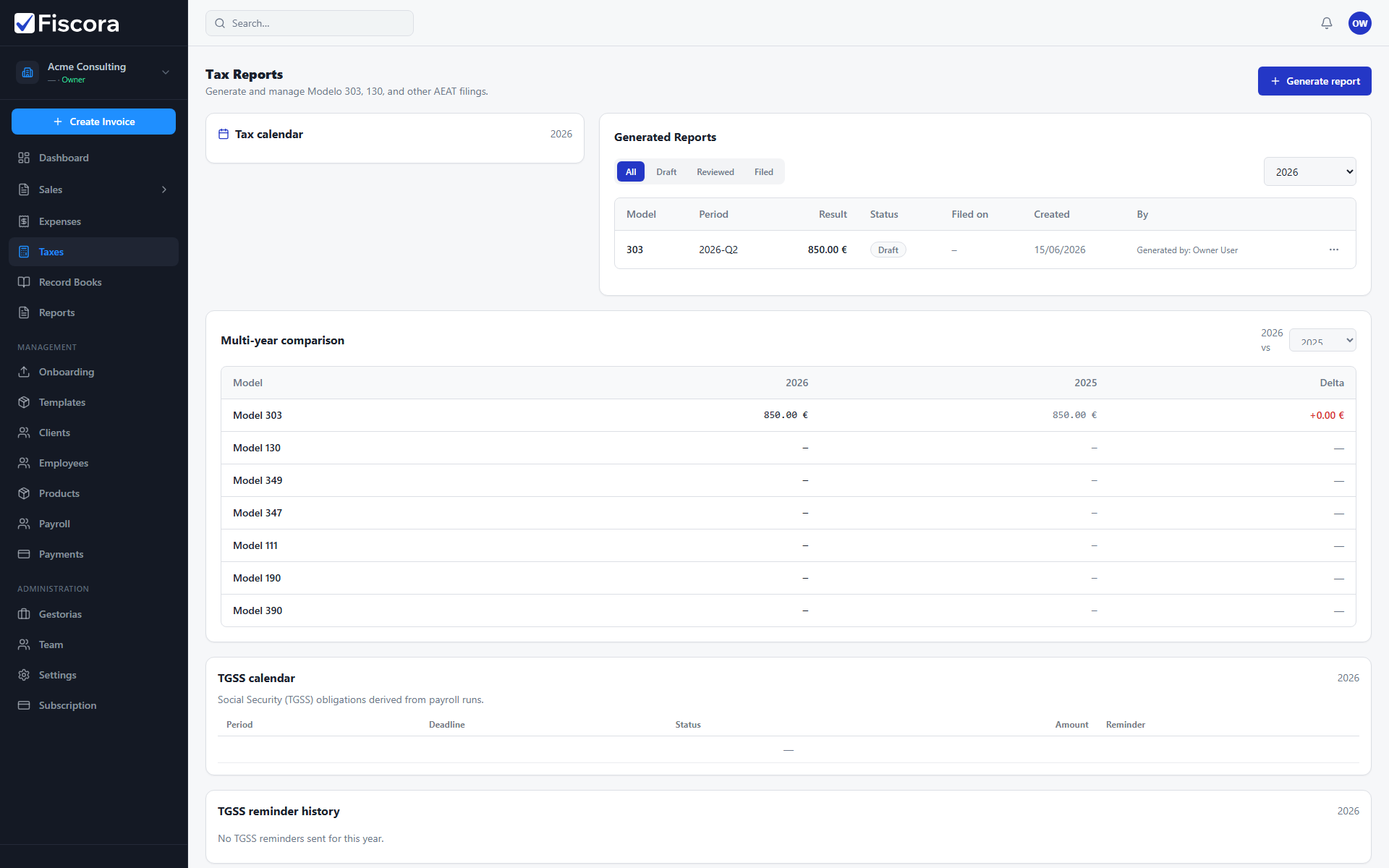Open the comparison year dropdown showing 2025
Viewport: 1389px width, 868px height.
[1322, 340]
